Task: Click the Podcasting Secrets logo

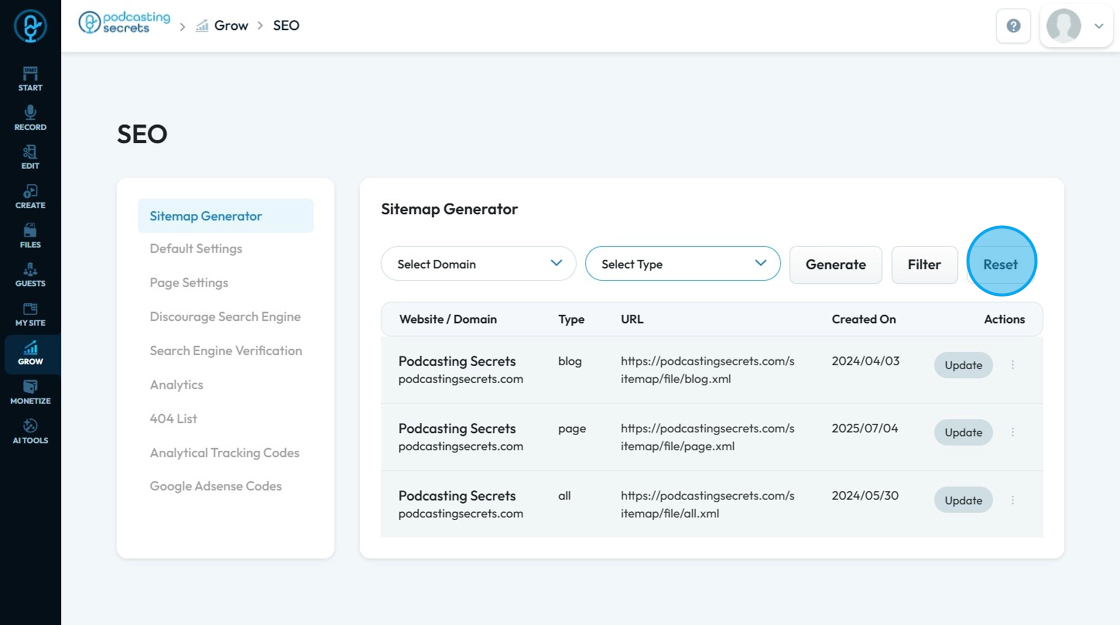Action: (125, 23)
